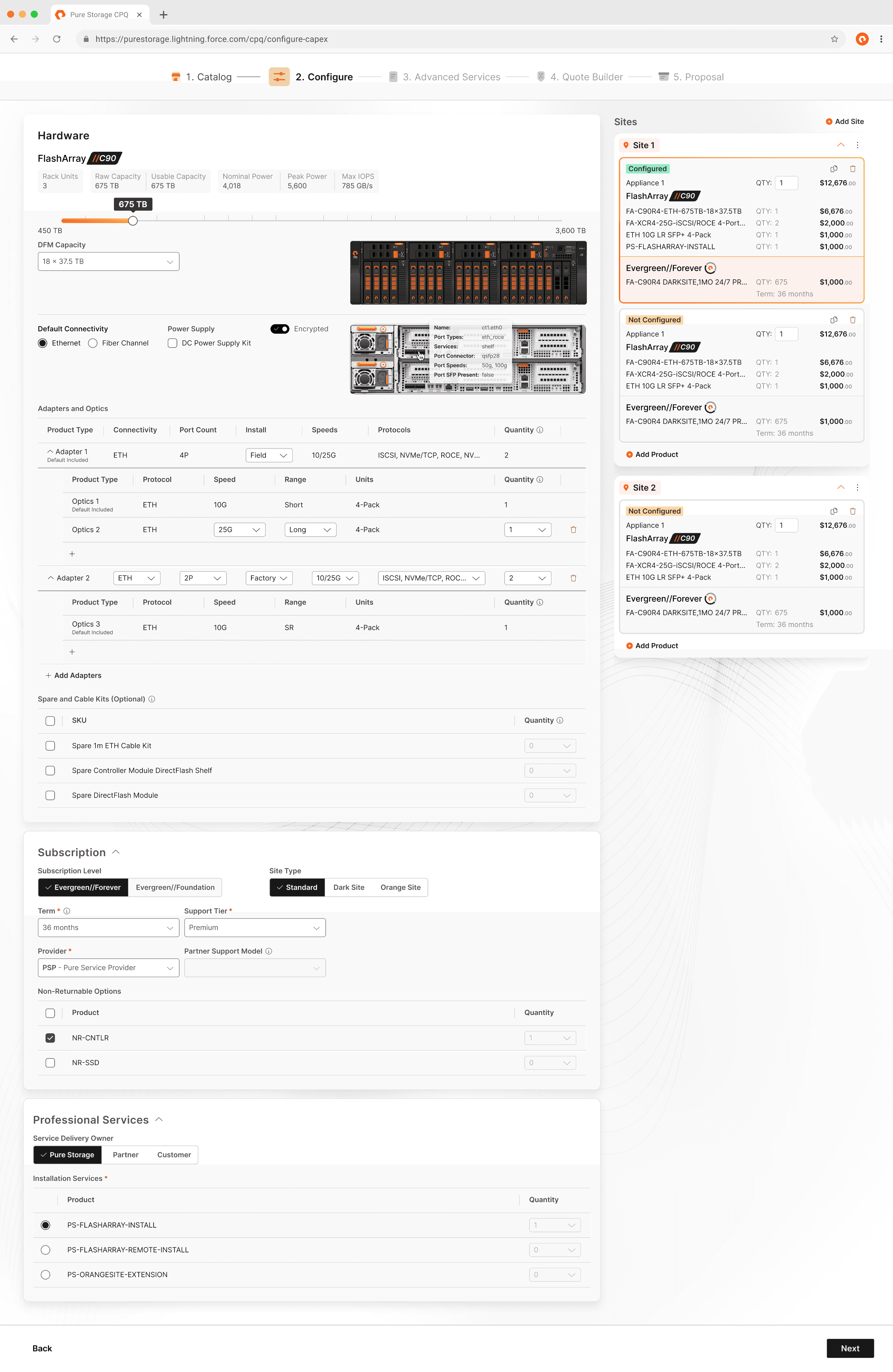Screen dimensions: 893x1372
Task: Click Site 1 appliance QTY field
Action: (x=786, y=183)
